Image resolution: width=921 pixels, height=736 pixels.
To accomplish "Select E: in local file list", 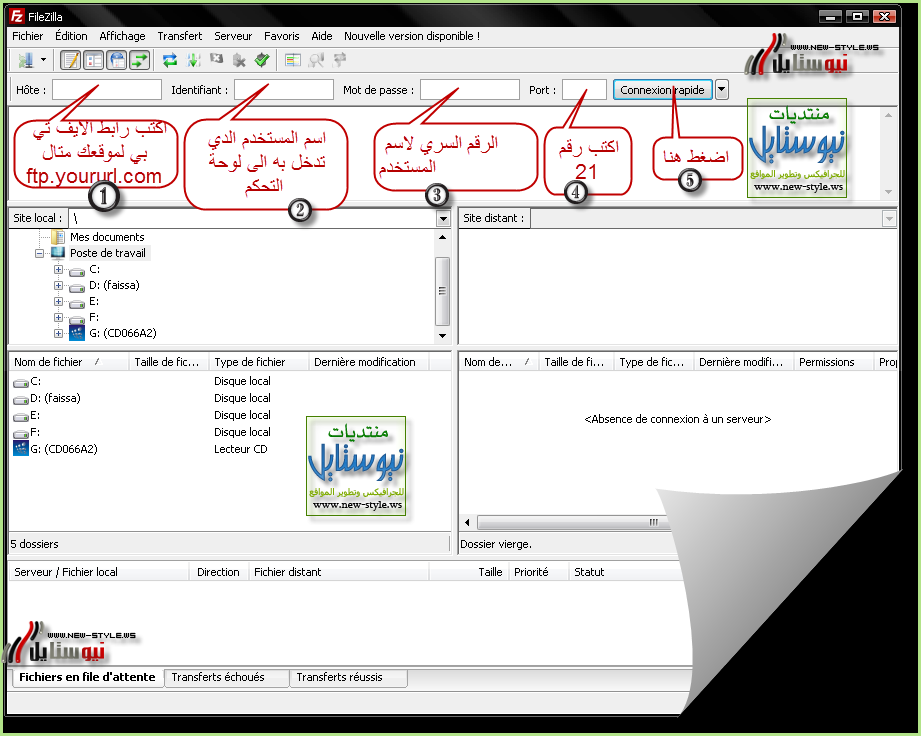I will click(35, 415).
